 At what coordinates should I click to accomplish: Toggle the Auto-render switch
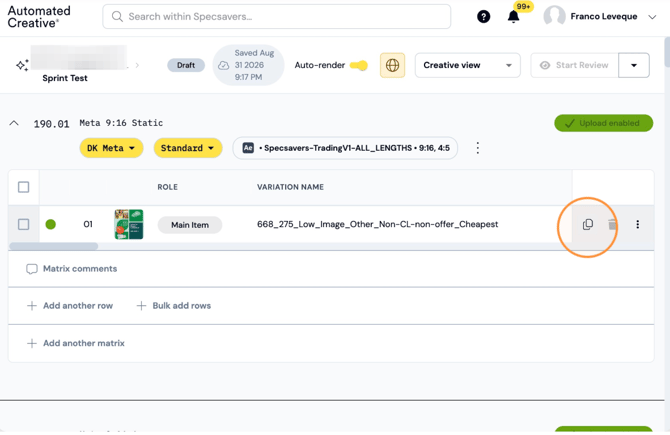(x=359, y=65)
